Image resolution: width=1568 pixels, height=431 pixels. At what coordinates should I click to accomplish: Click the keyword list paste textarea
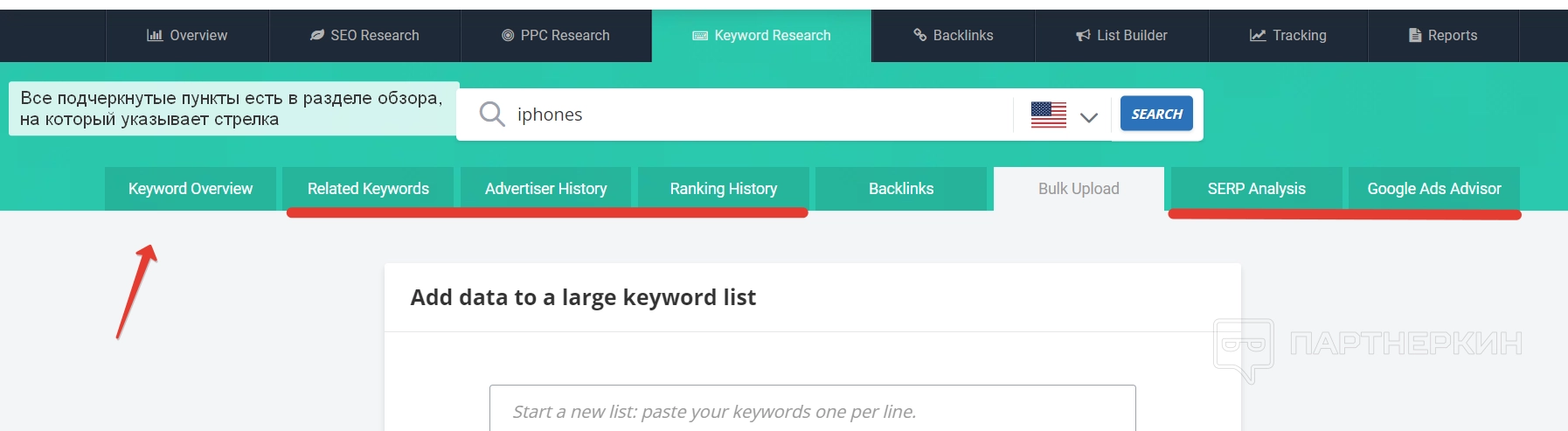(812, 411)
